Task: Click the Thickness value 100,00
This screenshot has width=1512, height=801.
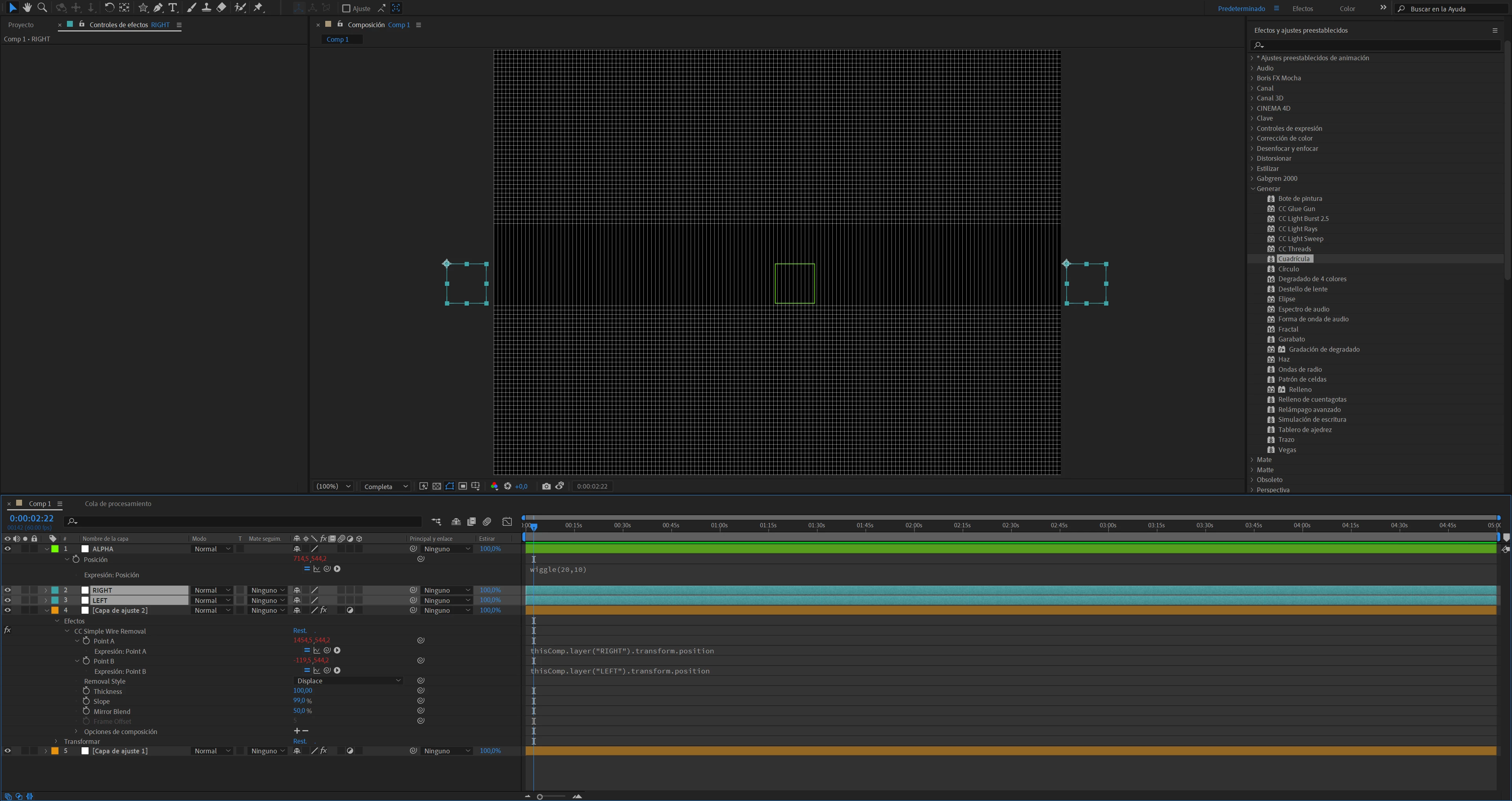Action: point(302,691)
